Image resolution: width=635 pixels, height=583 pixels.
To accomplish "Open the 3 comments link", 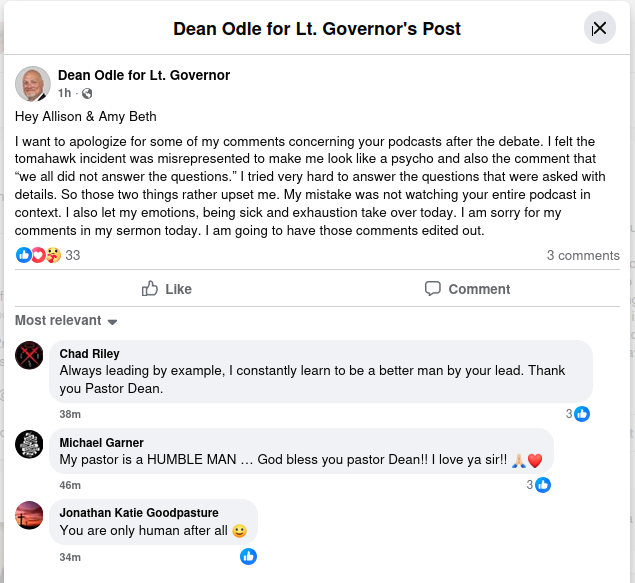I will click(583, 255).
